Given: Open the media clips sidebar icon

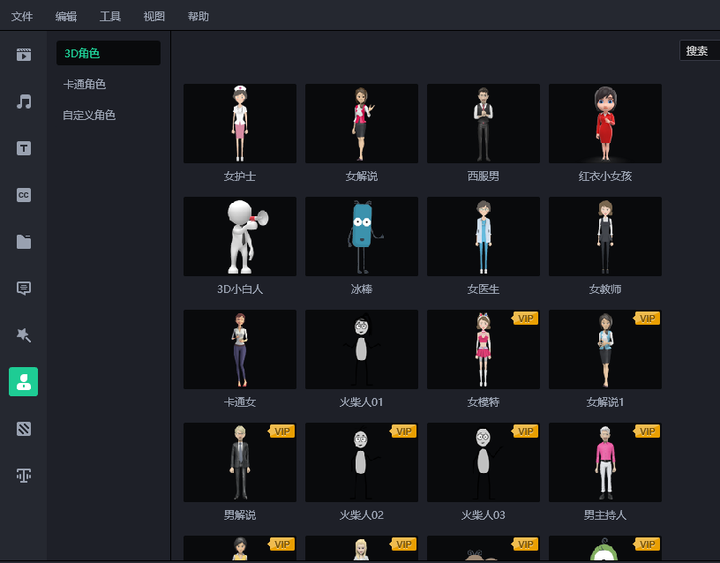Looking at the screenshot, I should click(x=23, y=55).
